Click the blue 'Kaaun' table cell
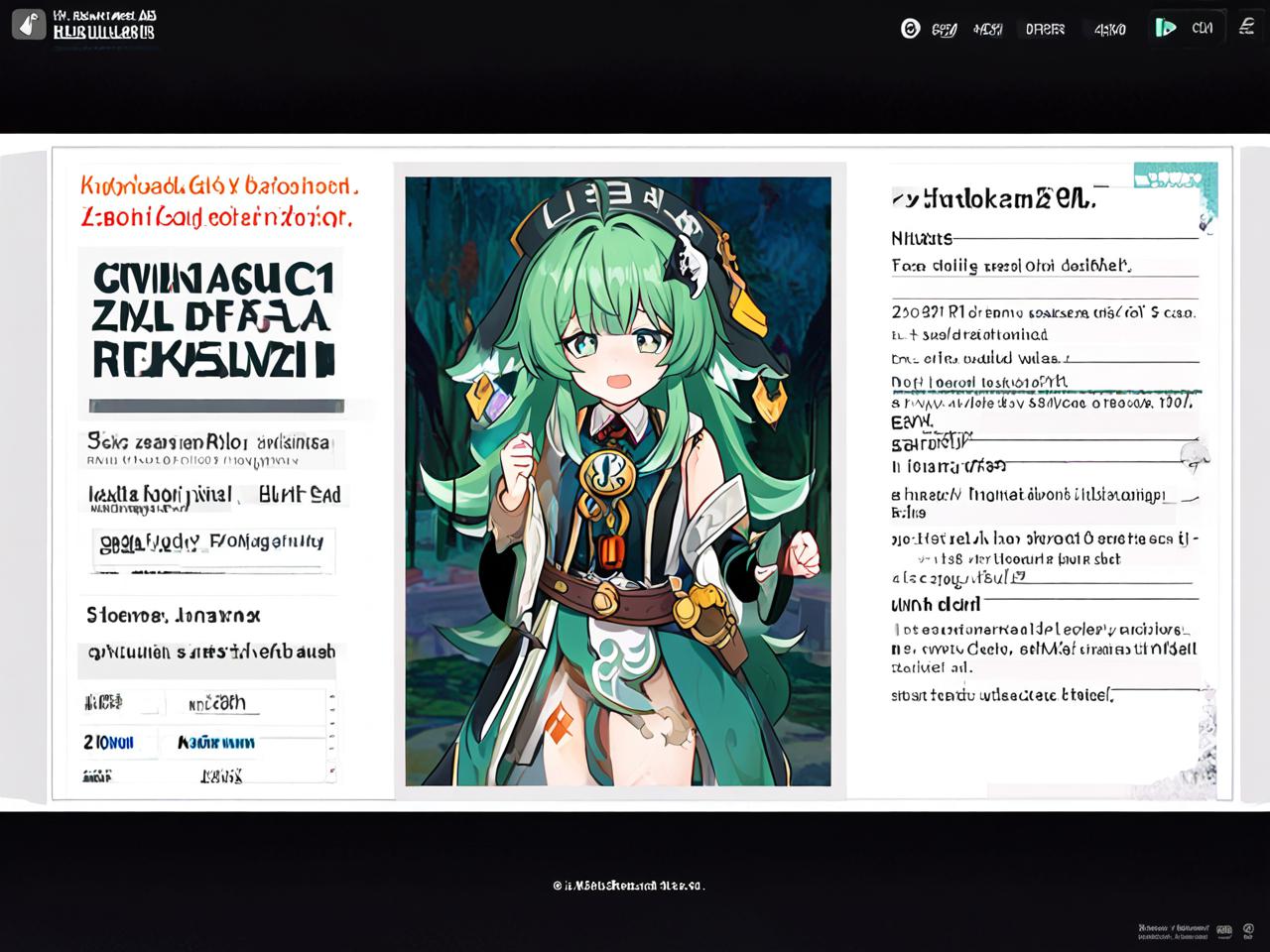This screenshot has width=1270, height=952. click(x=216, y=742)
